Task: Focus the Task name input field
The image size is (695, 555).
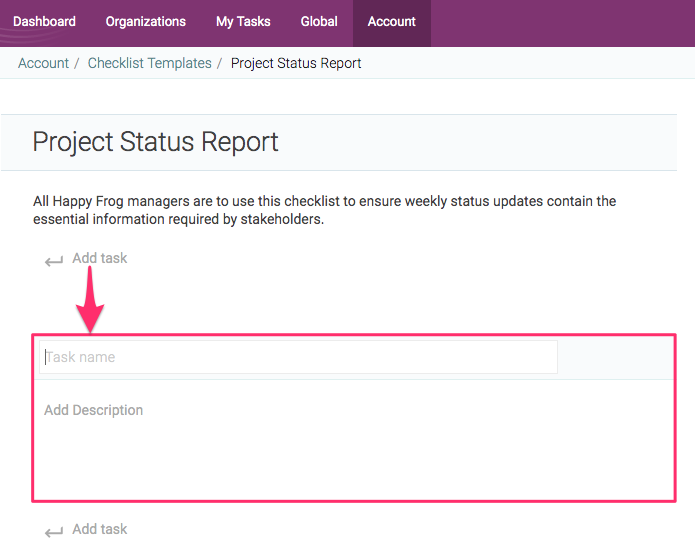Action: [x=298, y=357]
